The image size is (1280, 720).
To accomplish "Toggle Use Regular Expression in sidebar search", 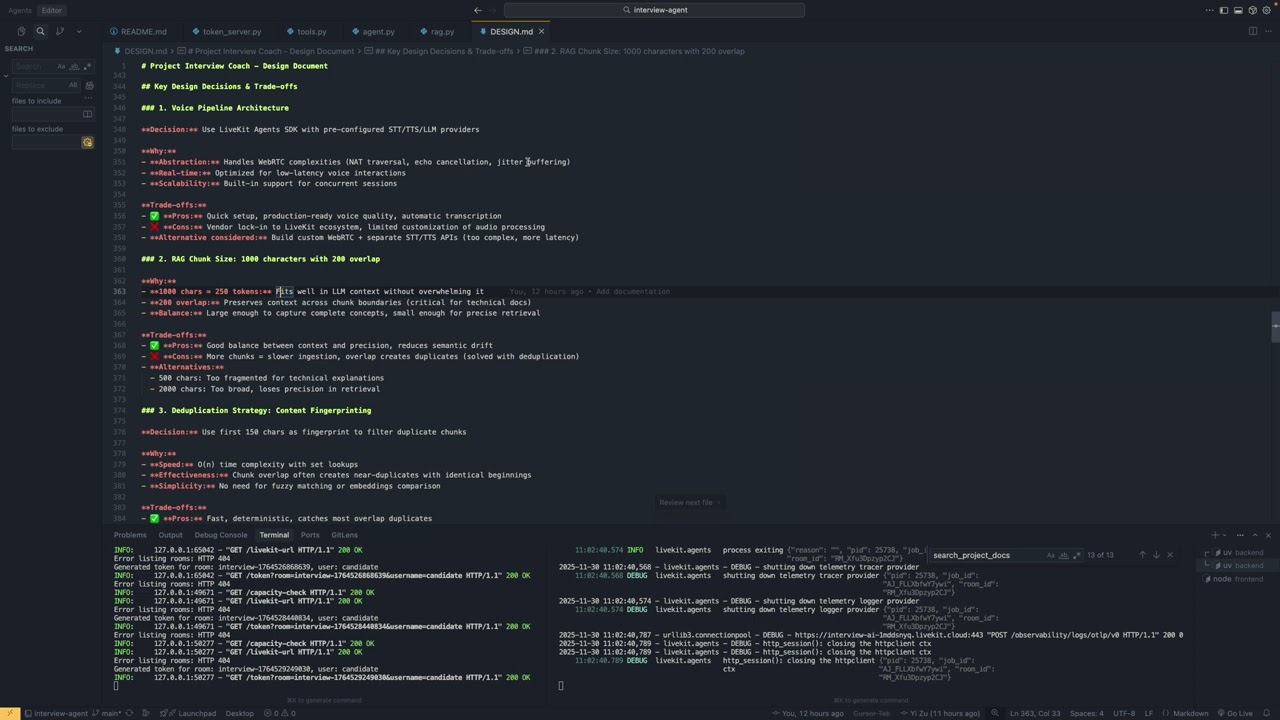I will pos(88,66).
